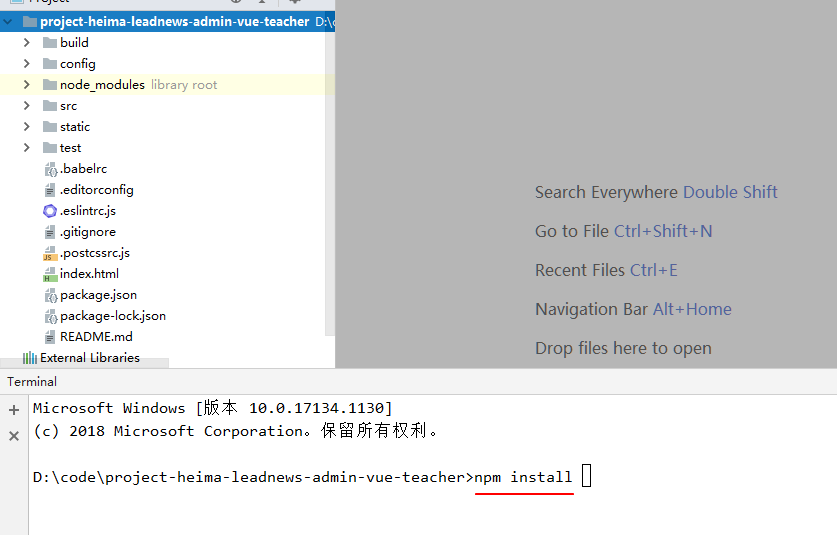The height and width of the screenshot is (535, 837).
Task: Select the config folder name
Action: (77, 64)
